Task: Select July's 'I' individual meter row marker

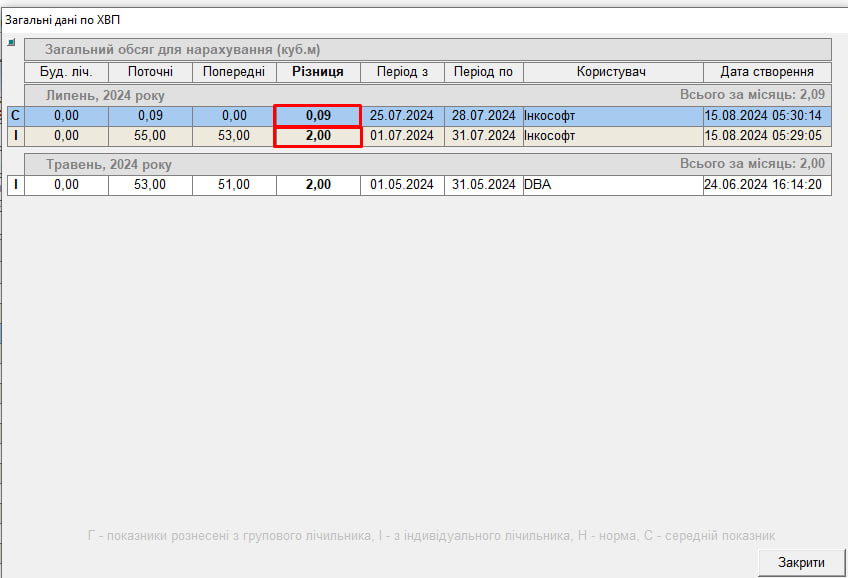Action: [15, 135]
